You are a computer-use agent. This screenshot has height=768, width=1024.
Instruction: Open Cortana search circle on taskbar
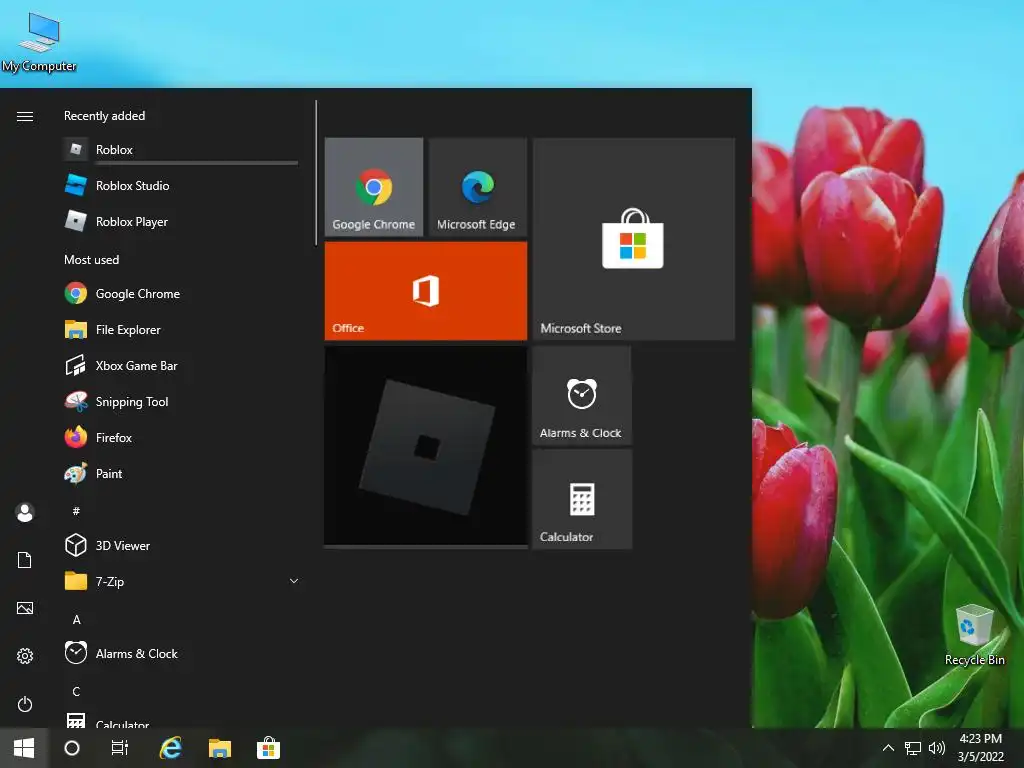(72, 748)
